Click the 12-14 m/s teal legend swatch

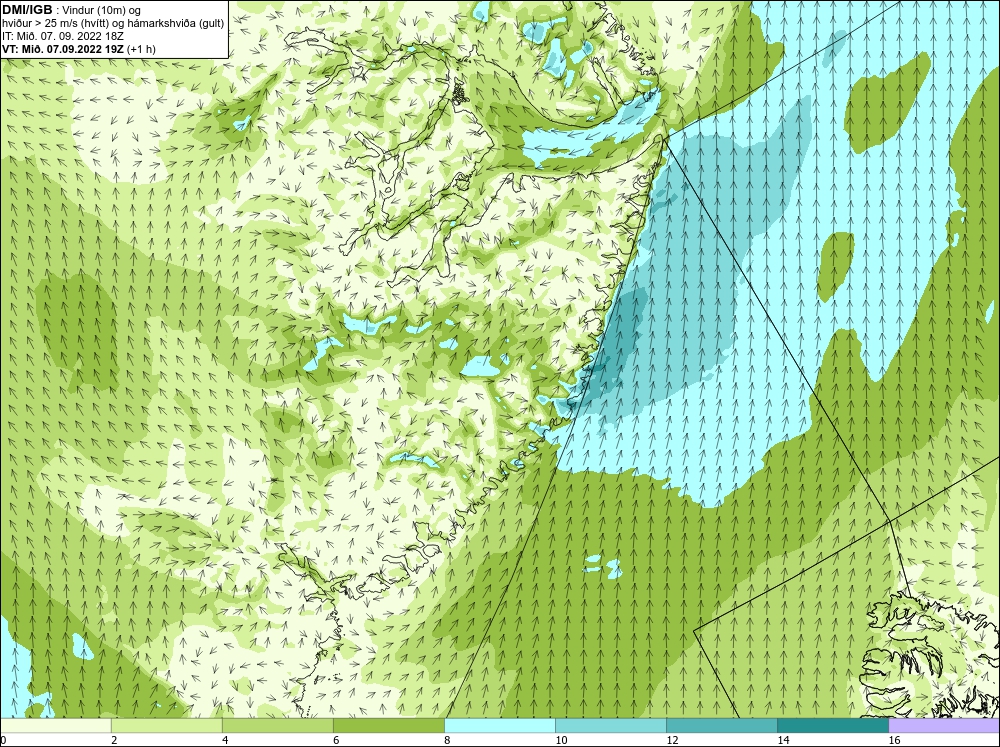pyautogui.click(x=721, y=725)
